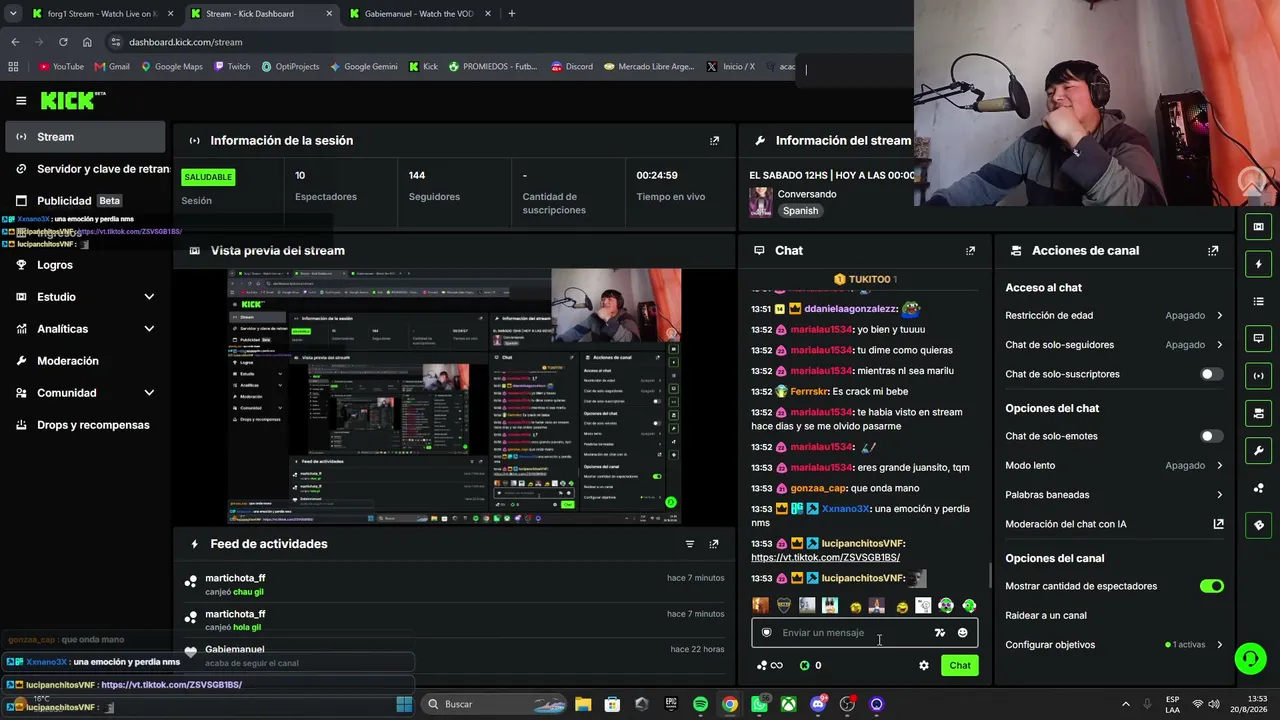This screenshot has width=1280, height=720.
Task: Open Google Gemini bookmark
Action: click(363, 67)
